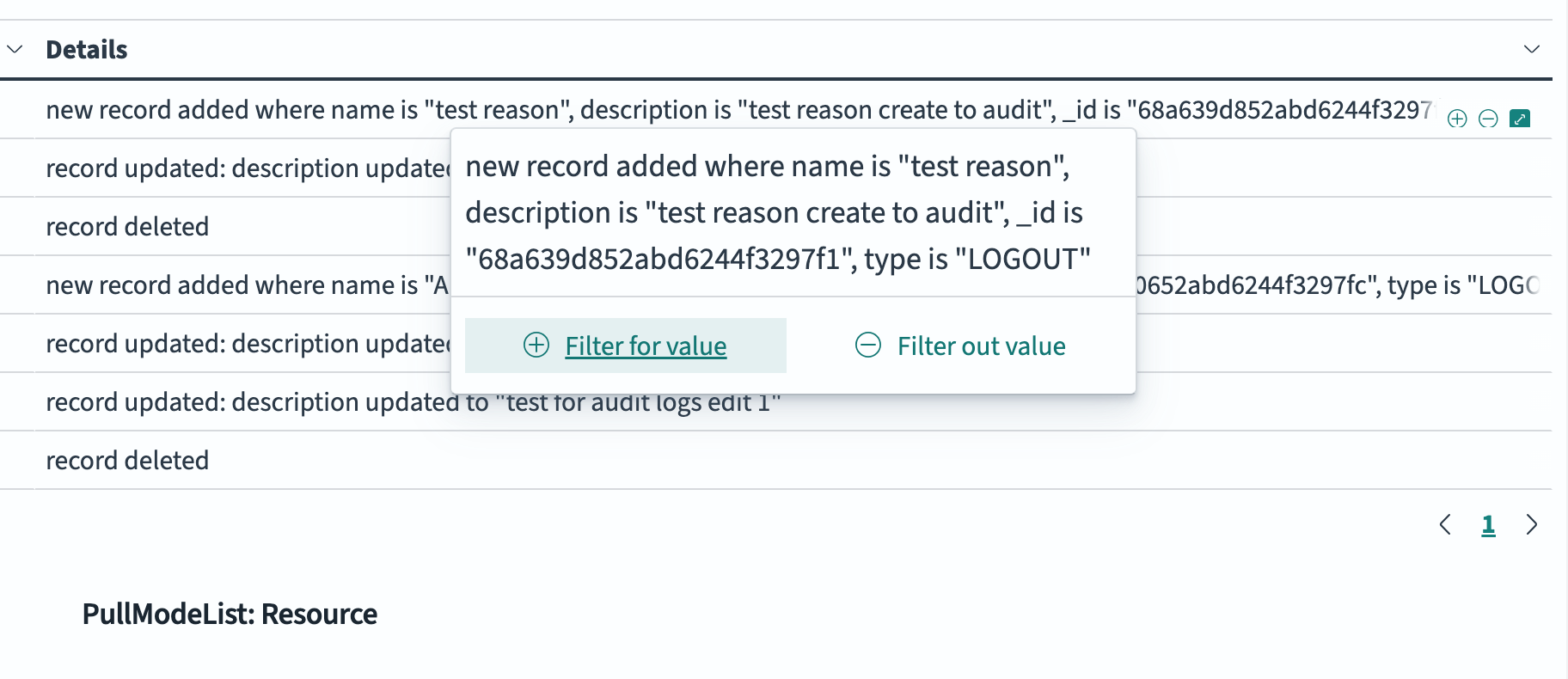Select the last "record deleted" row

pyautogui.click(x=127, y=461)
